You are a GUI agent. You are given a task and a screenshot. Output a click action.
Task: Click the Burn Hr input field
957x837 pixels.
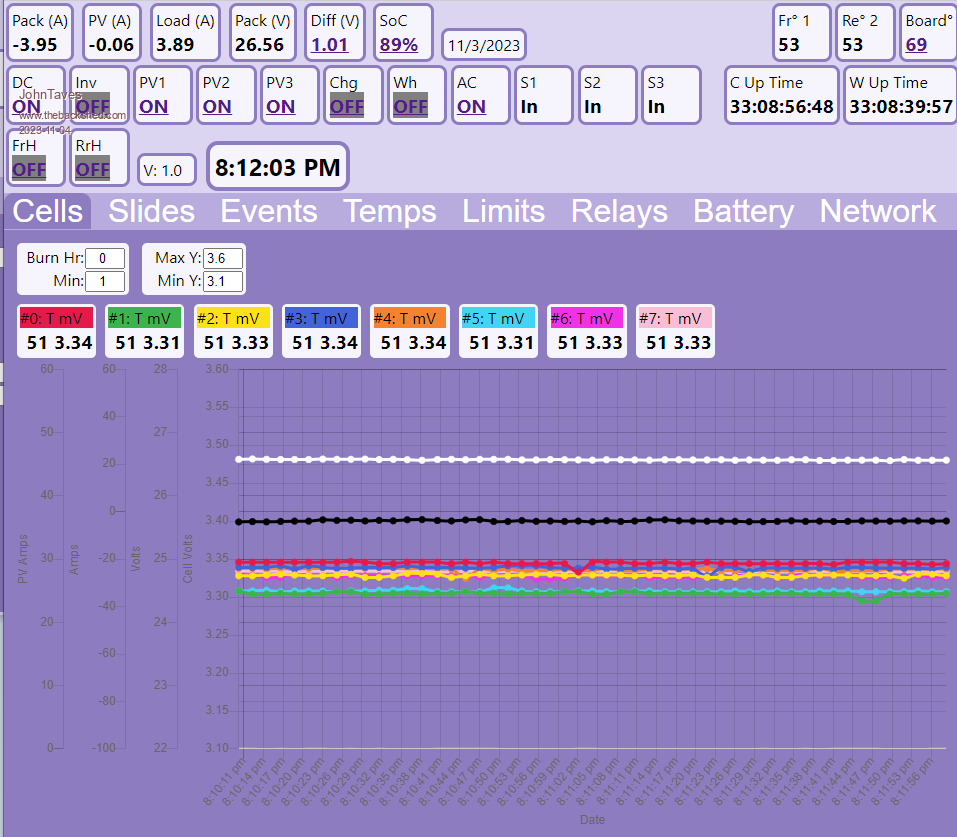[105, 258]
